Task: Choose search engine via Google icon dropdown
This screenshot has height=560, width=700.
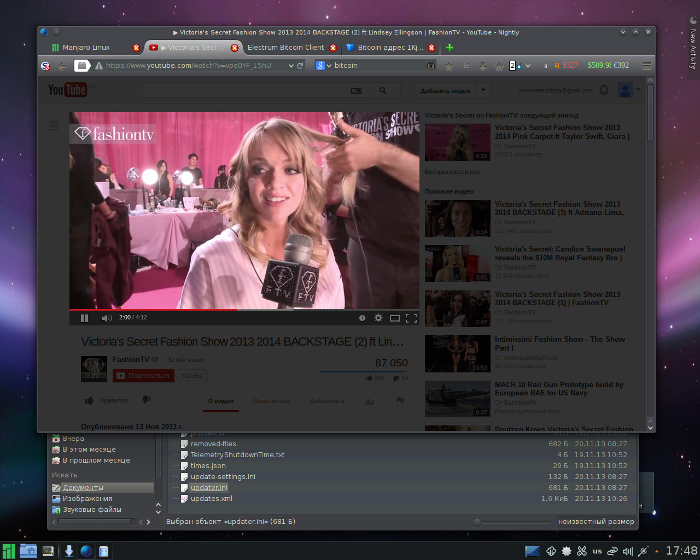Action: [324, 66]
